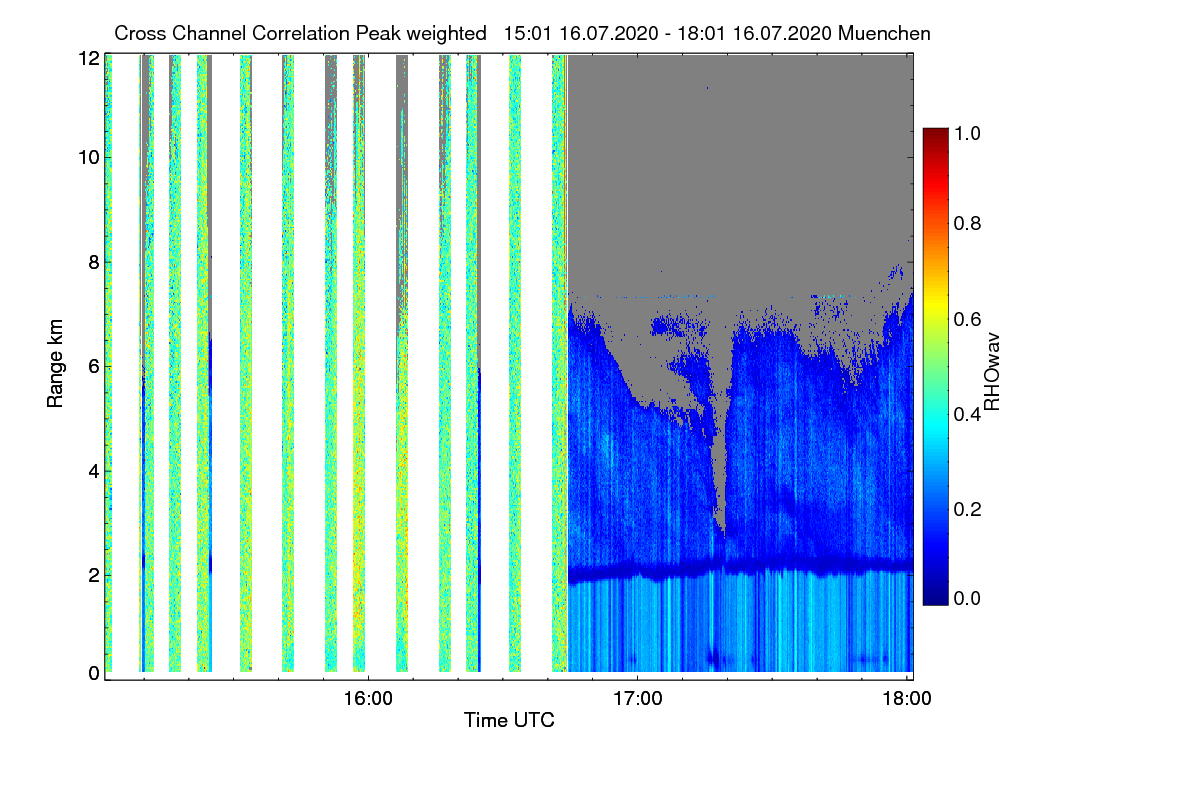This screenshot has height=800, width=1200.
Task: Click the 'Time UTC' x-axis label
Action: [x=509, y=720]
